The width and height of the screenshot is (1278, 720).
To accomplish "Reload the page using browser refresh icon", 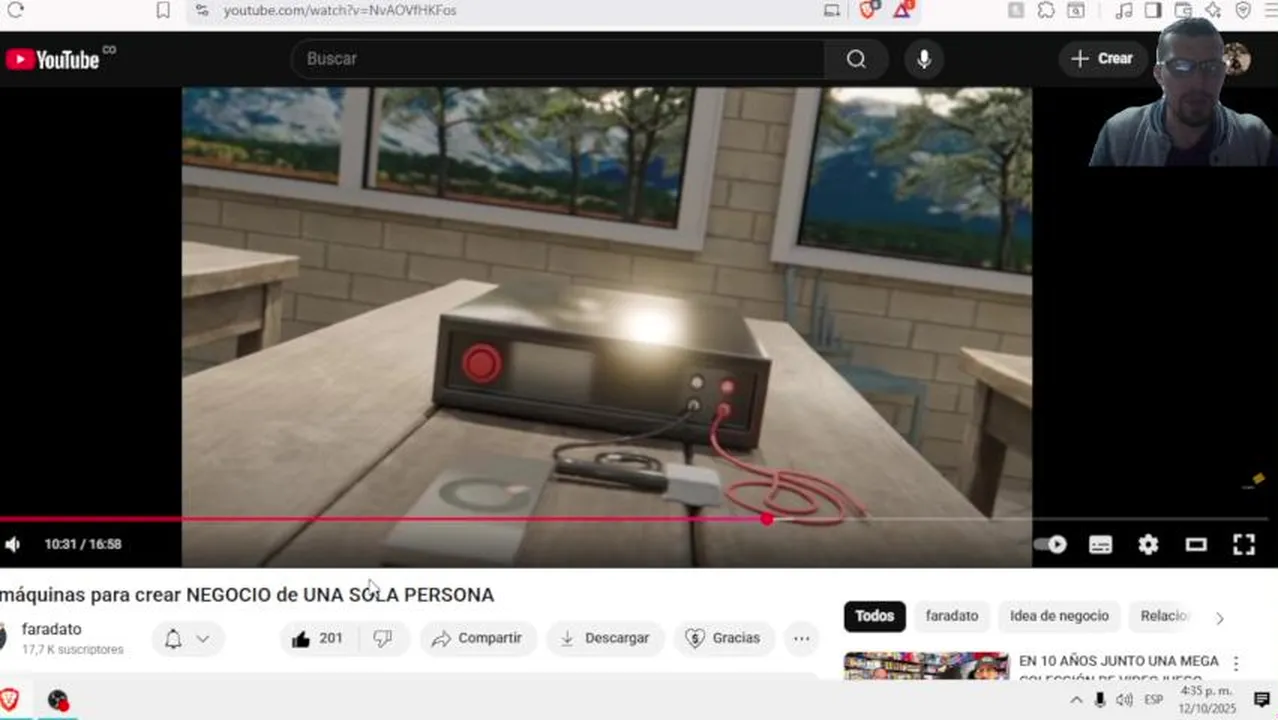I will 15,10.
